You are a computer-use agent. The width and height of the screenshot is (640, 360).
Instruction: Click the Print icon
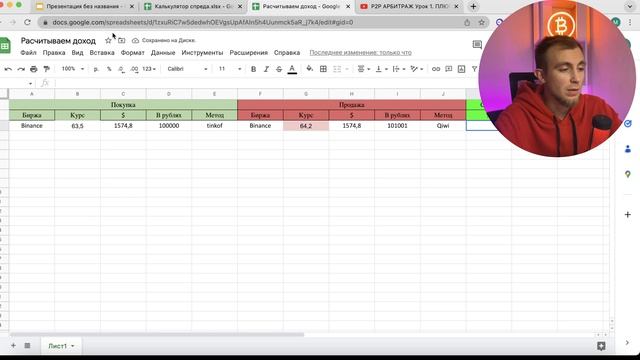point(33,69)
